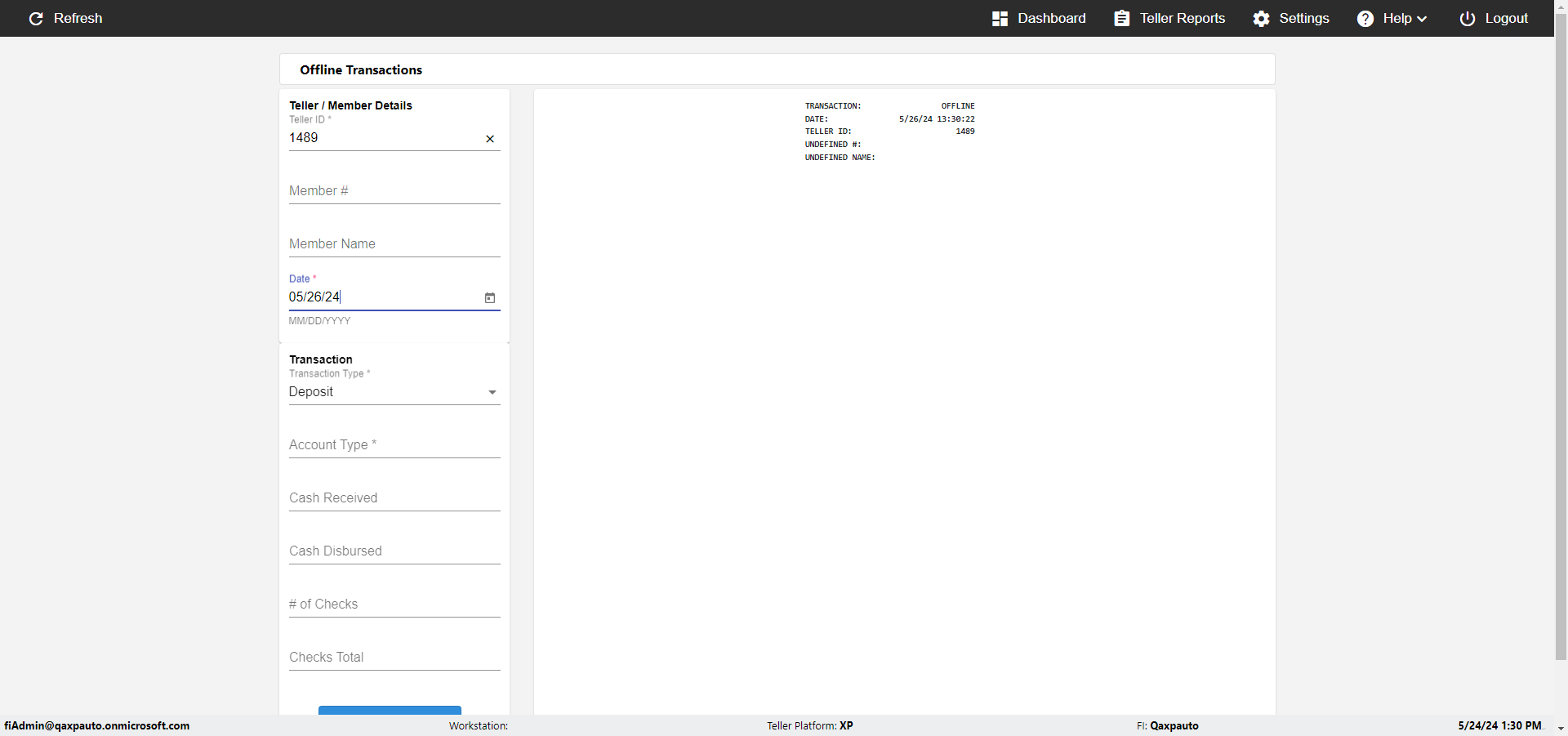Click FI: Qaxpauto in status bar
Screen dimensions: 1568x736
pyautogui.click(x=1168, y=726)
